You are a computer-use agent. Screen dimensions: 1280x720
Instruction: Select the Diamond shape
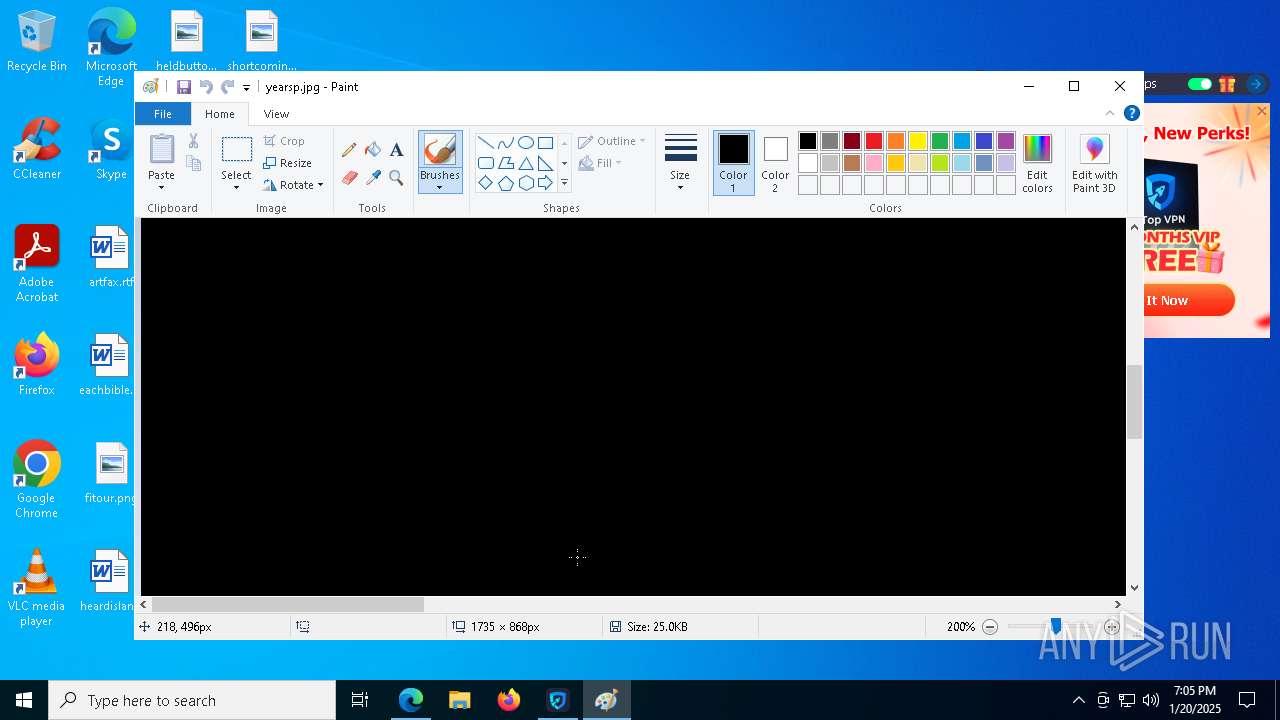[485, 183]
